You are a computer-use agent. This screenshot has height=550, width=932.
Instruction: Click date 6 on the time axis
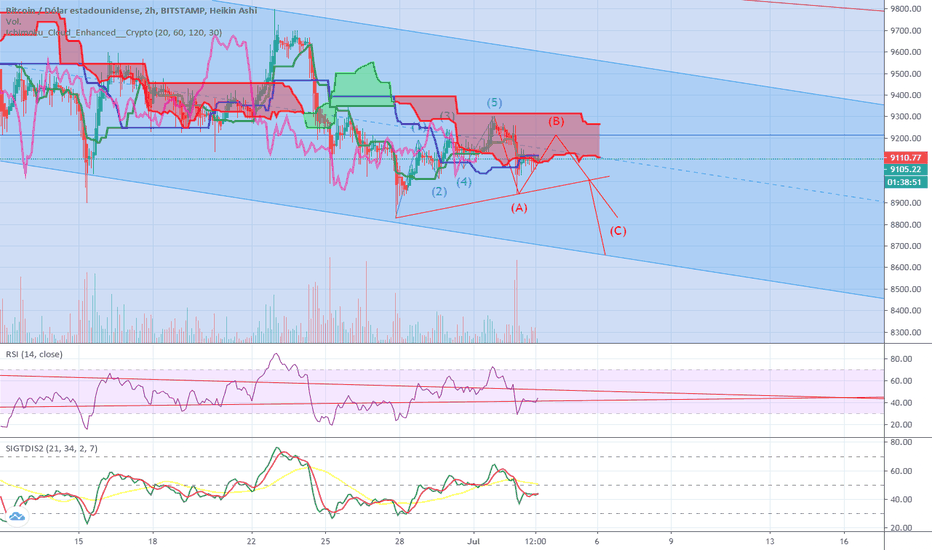597,541
